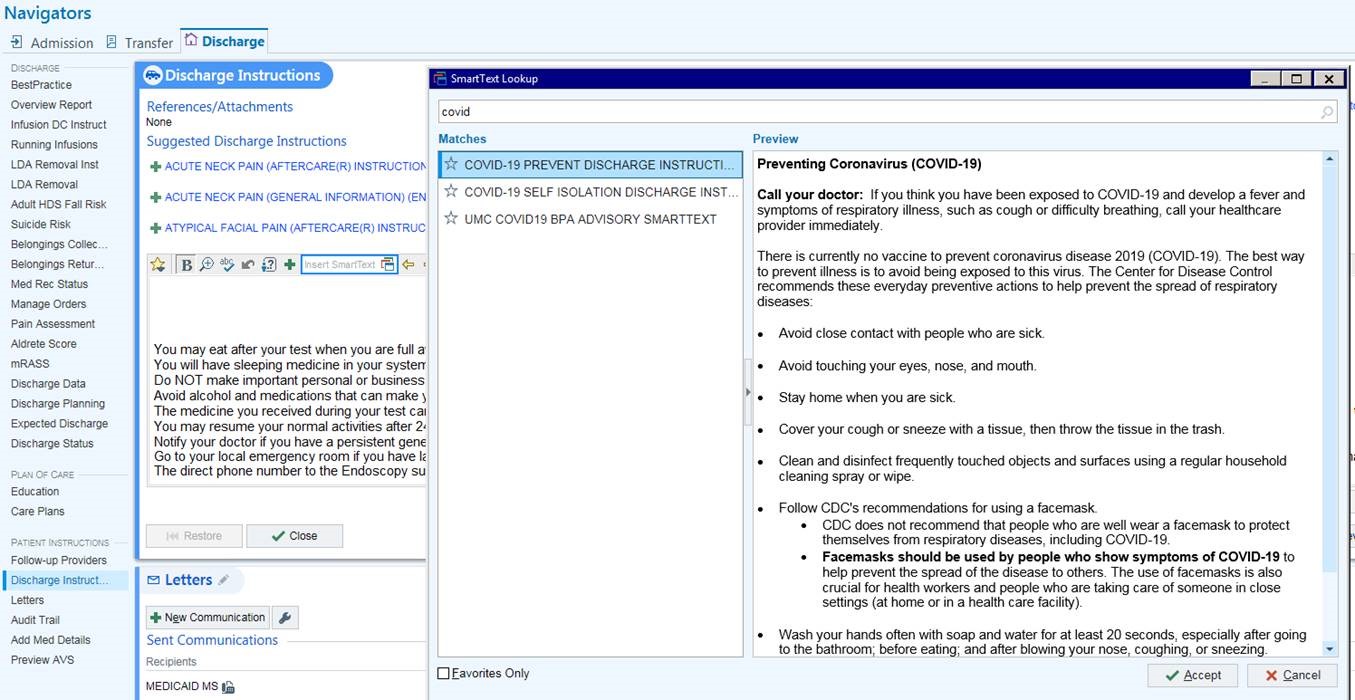Select COVID-19 PREVENT DISCHARGE INSTRUCTIONS match
Screen dimensions: 1355x700
coord(590,165)
